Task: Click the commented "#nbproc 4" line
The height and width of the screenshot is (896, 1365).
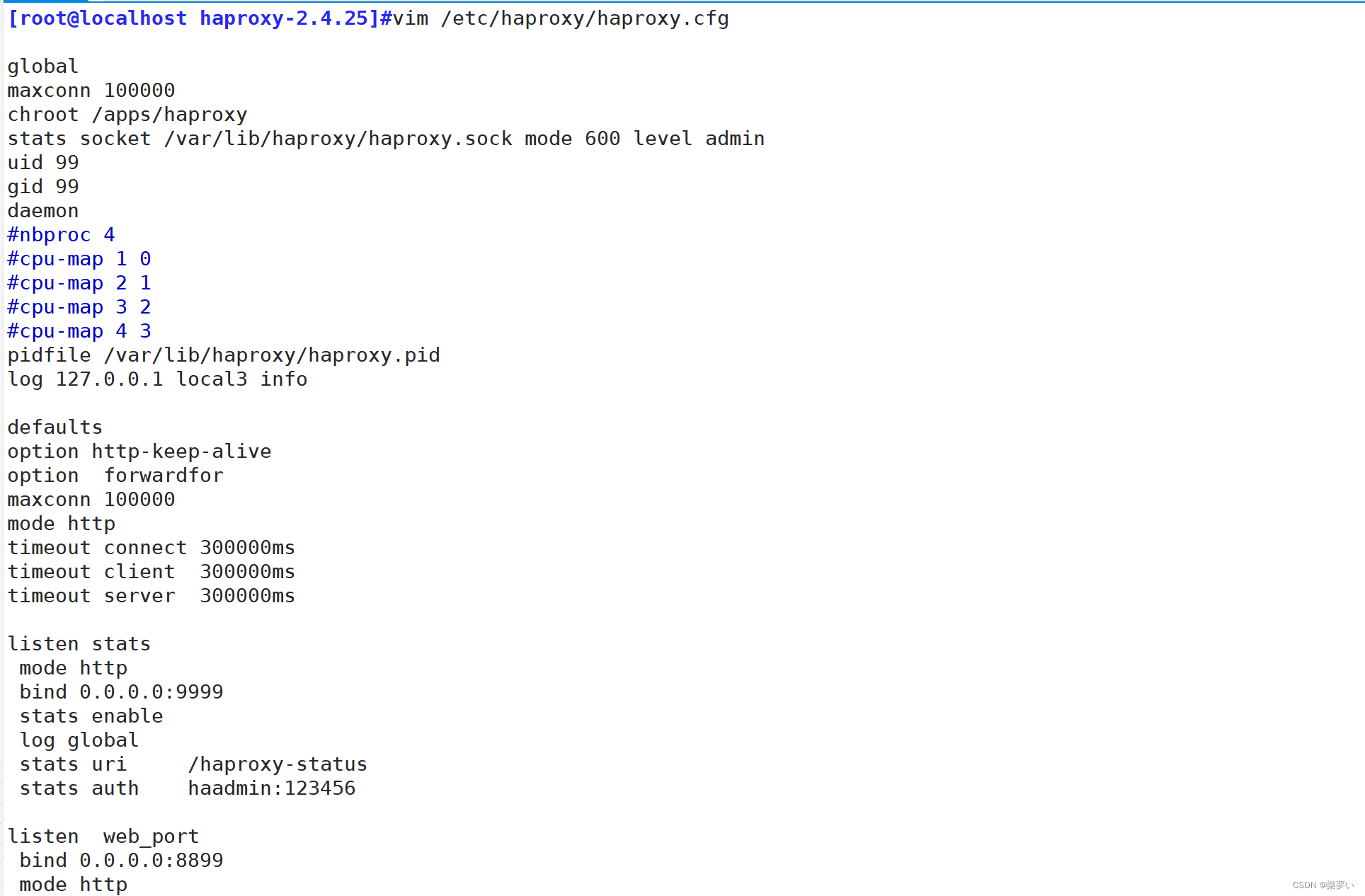Action: [60, 234]
